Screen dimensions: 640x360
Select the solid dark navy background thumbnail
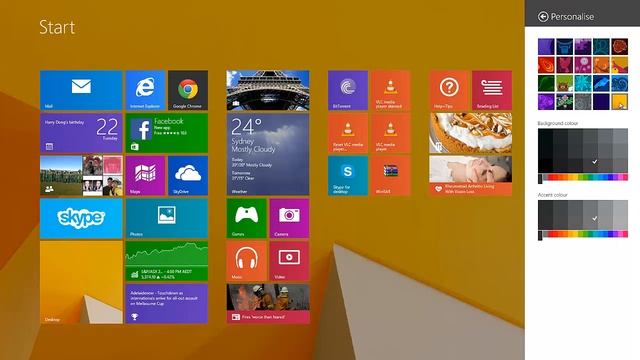point(601,102)
